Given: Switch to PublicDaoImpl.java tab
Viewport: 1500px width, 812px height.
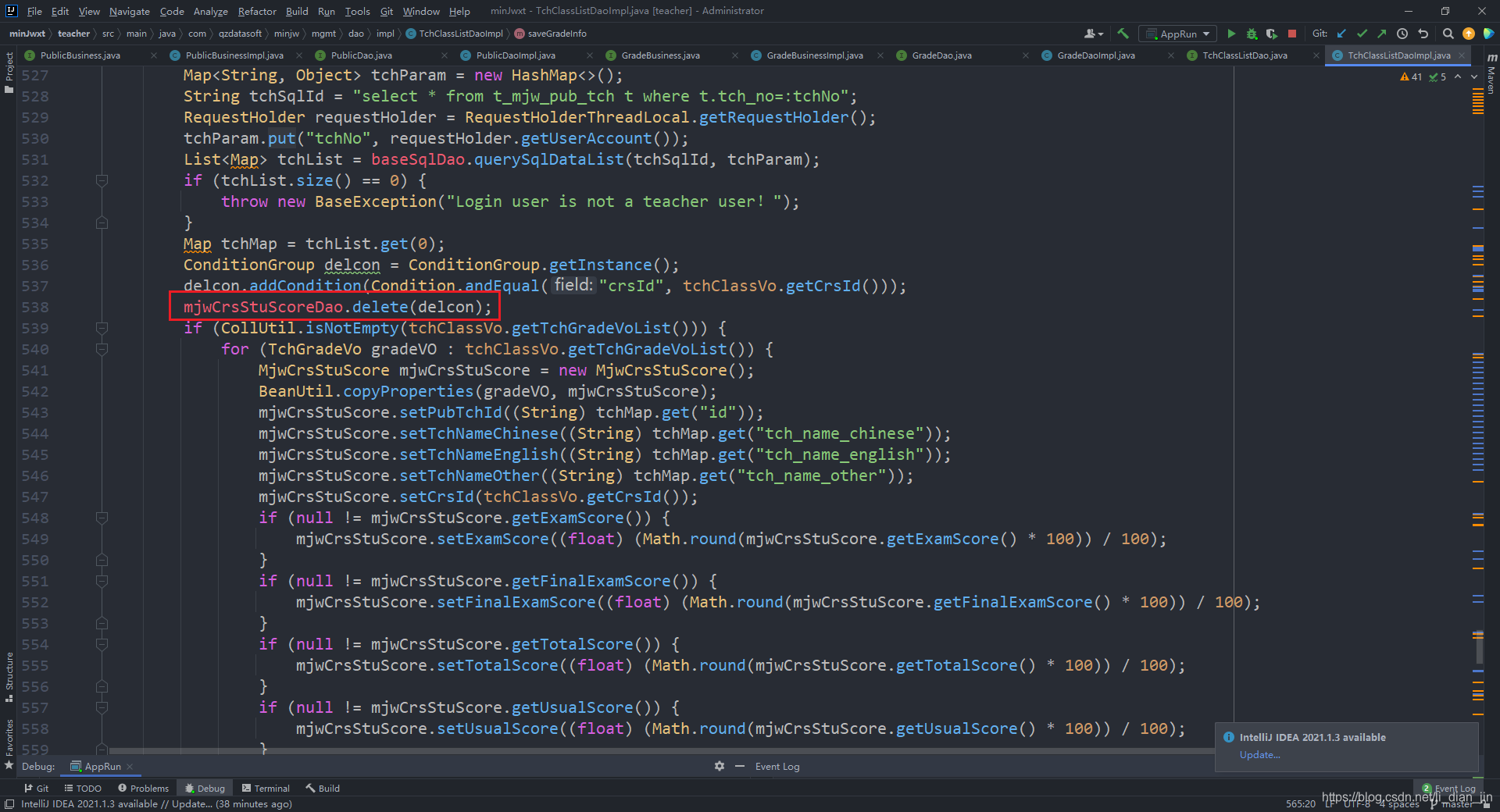Looking at the screenshot, I should click(x=516, y=55).
